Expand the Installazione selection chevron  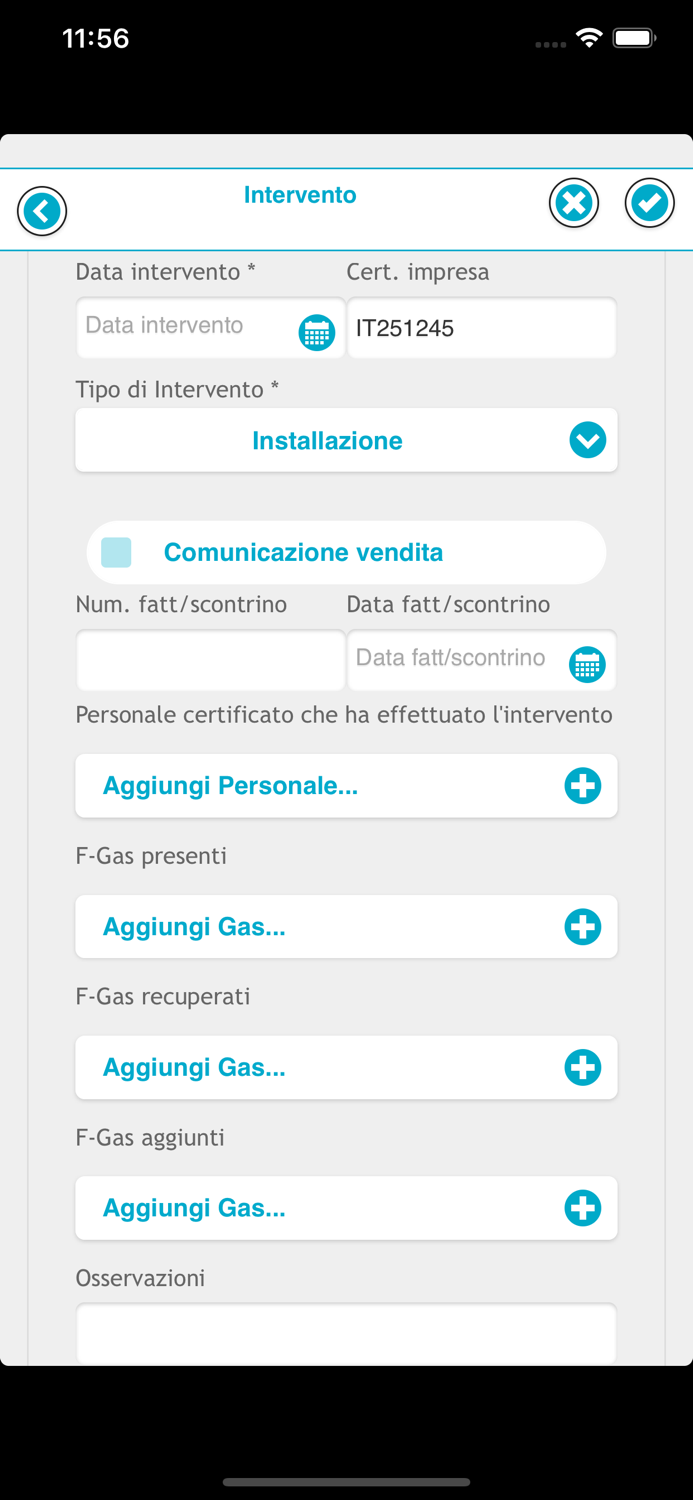[x=587, y=440]
